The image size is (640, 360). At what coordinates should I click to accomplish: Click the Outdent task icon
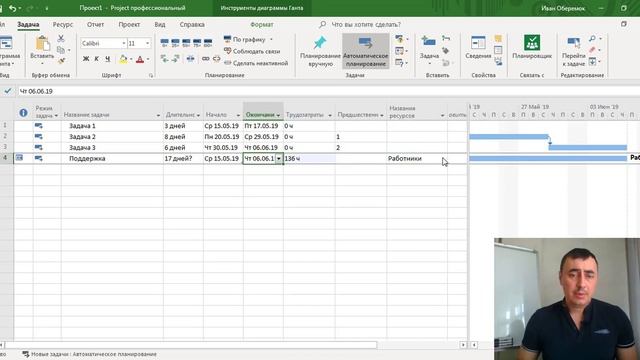coord(164,59)
